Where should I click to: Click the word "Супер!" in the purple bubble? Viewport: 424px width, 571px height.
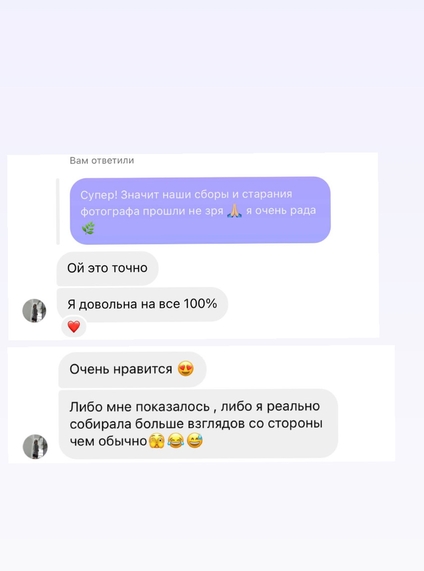pyautogui.click(x=99, y=195)
